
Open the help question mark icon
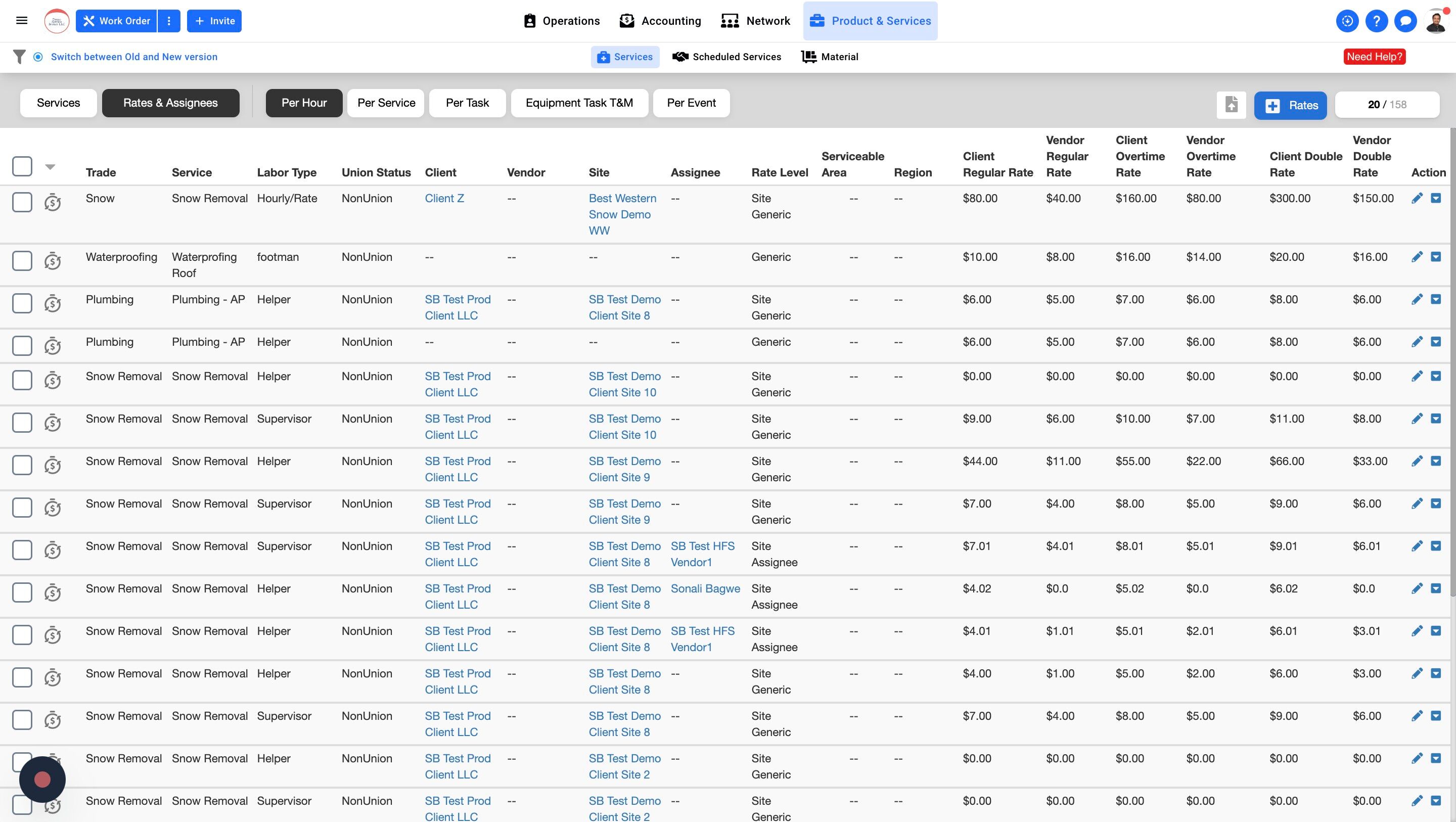tap(1376, 21)
